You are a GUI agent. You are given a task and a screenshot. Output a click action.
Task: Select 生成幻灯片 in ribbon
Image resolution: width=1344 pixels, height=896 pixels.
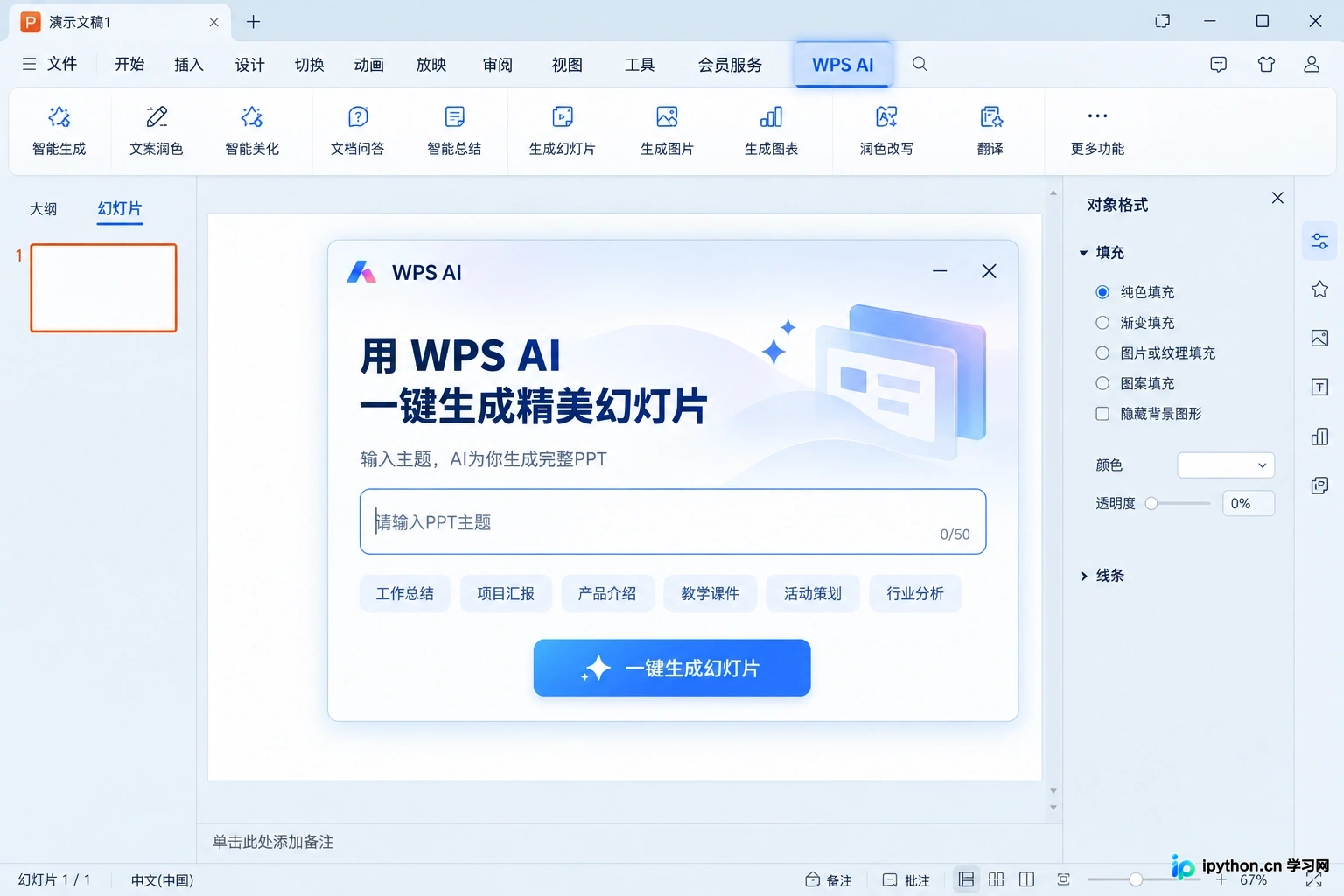562,130
